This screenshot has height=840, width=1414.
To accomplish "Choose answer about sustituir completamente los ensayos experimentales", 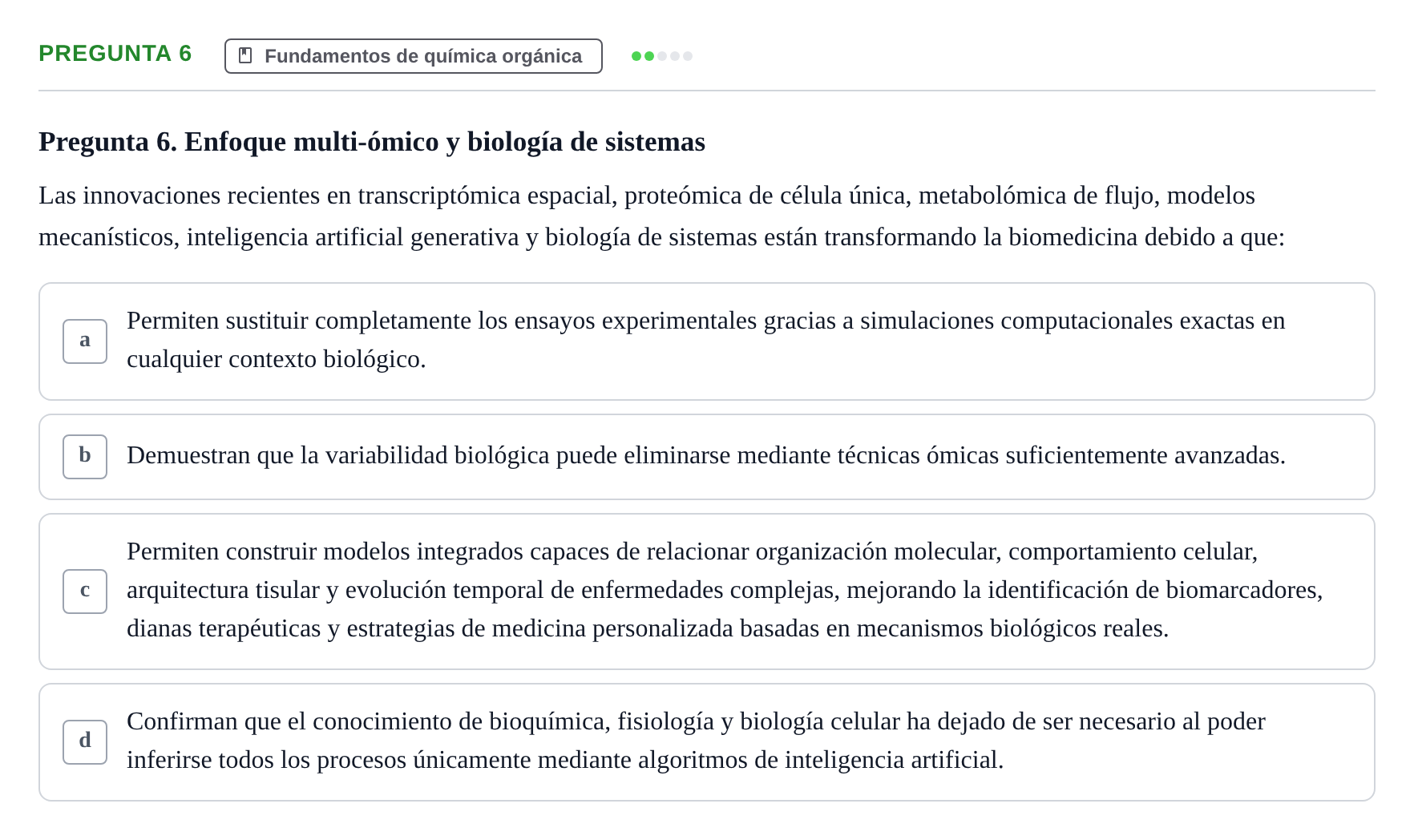I will pos(707,341).
